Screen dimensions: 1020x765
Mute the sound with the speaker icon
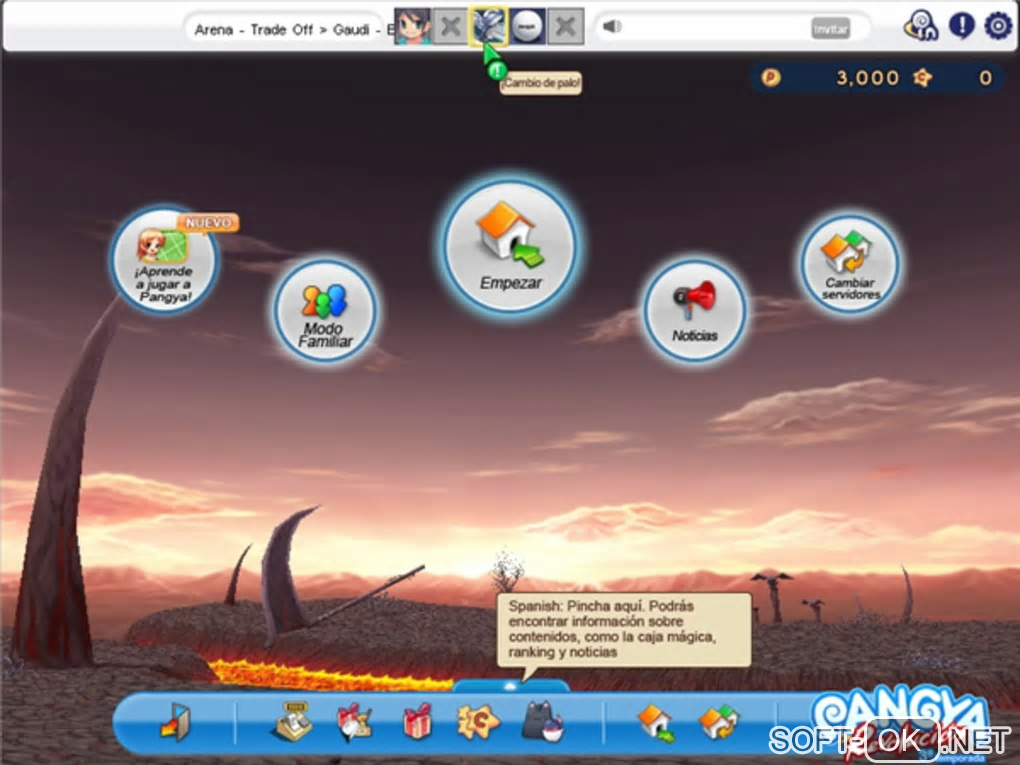click(612, 27)
